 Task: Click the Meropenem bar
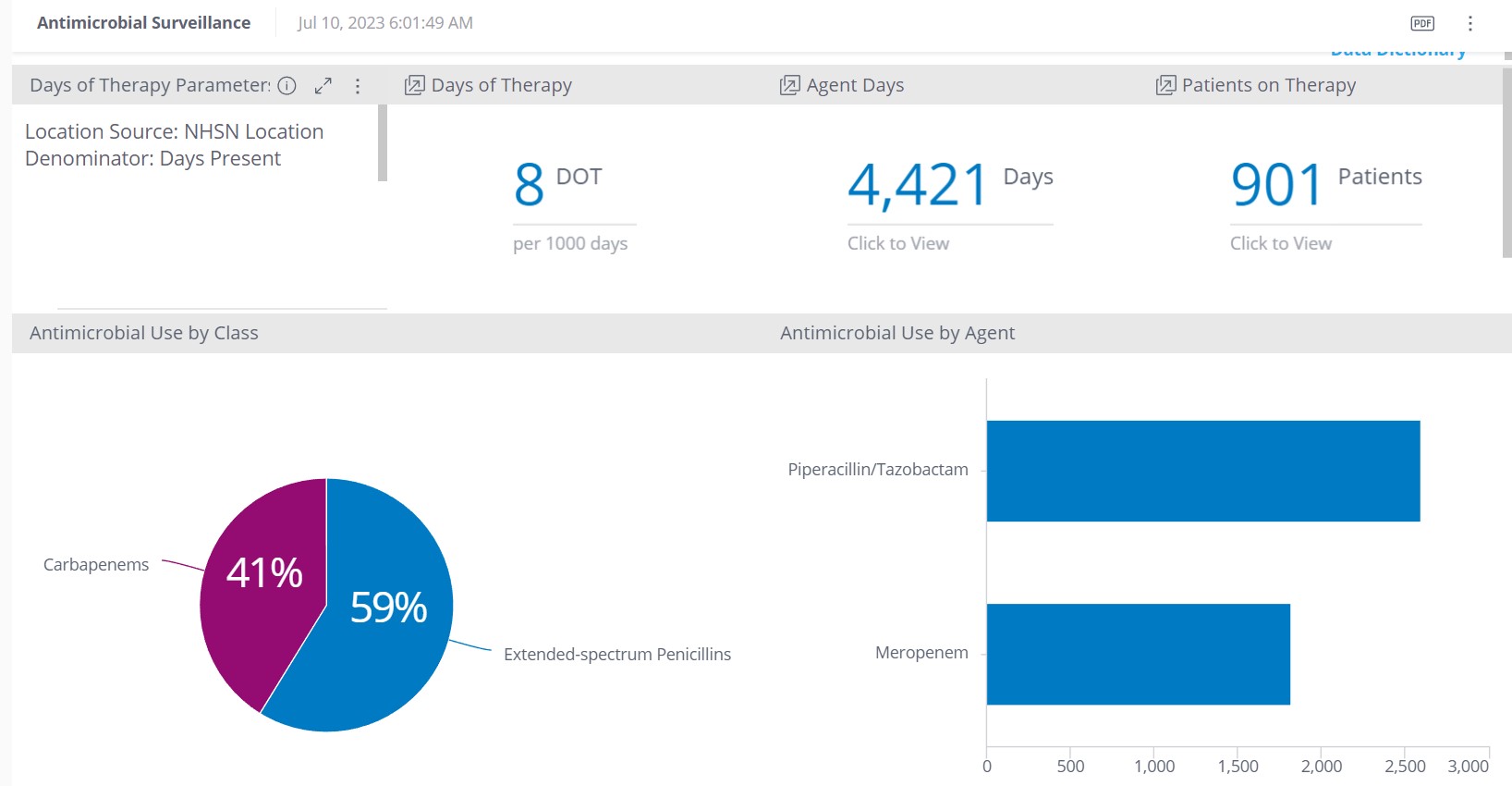tap(1139, 654)
